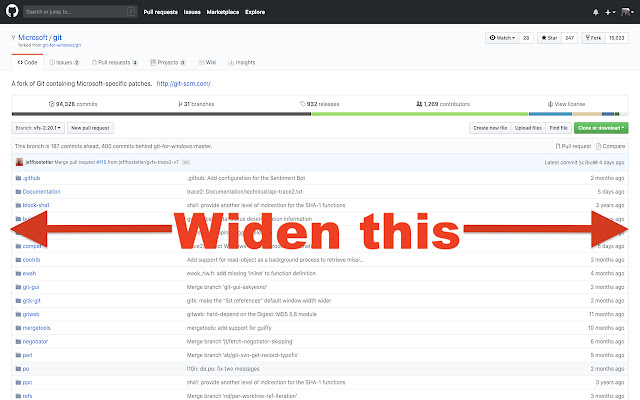
Task: Open the gitweb folder
Action: (x=31, y=314)
